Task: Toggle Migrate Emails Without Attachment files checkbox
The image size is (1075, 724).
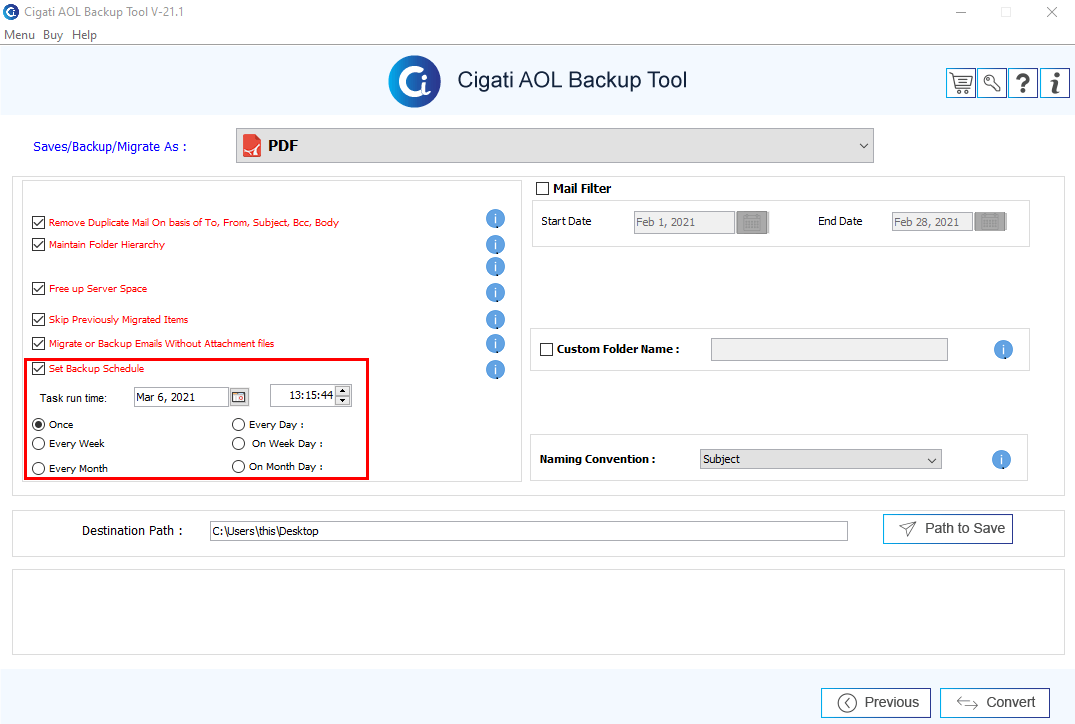Action: (38, 343)
